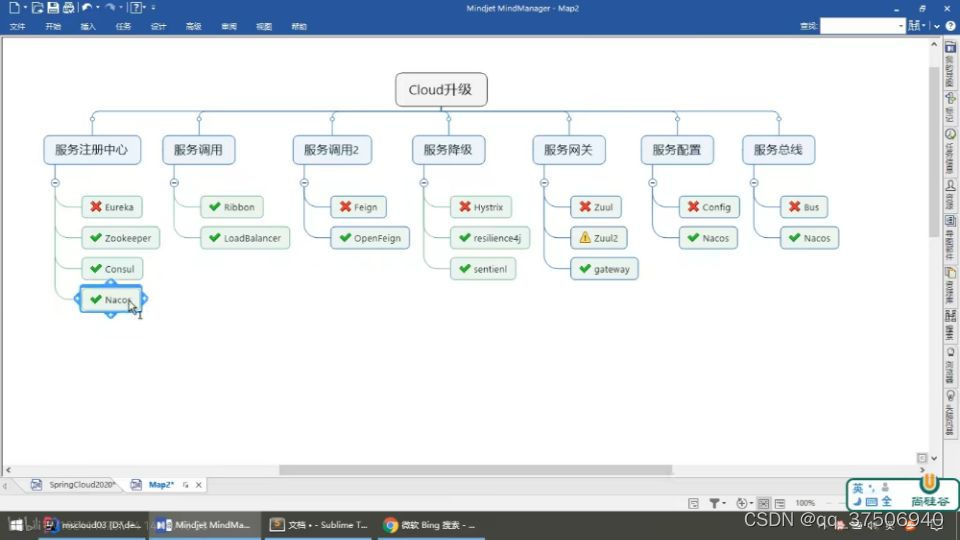This screenshot has height=540, width=960.
Task: Open the markers pane icon in right sidebar
Action: [950, 98]
